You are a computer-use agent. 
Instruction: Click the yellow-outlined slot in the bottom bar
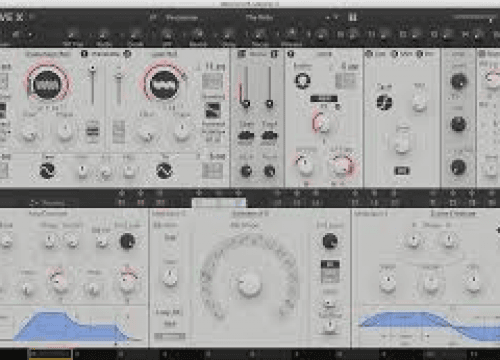coord(51,354)
